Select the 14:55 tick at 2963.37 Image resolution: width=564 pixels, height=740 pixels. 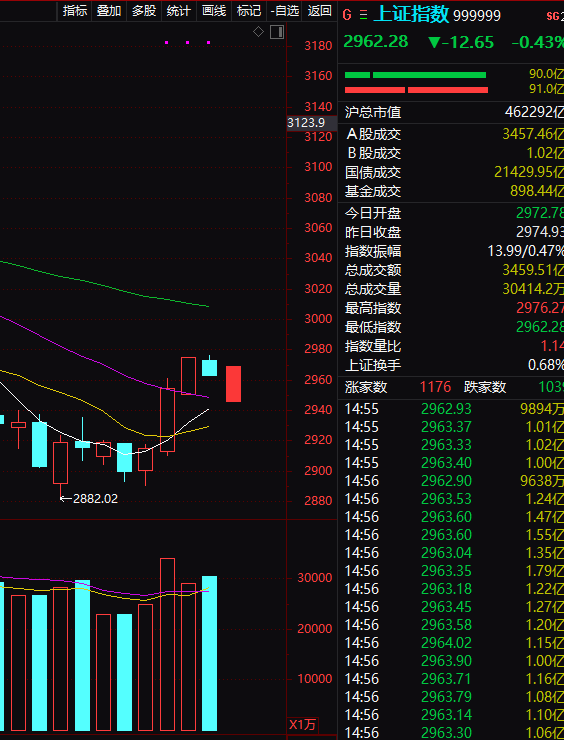[451, 427]
